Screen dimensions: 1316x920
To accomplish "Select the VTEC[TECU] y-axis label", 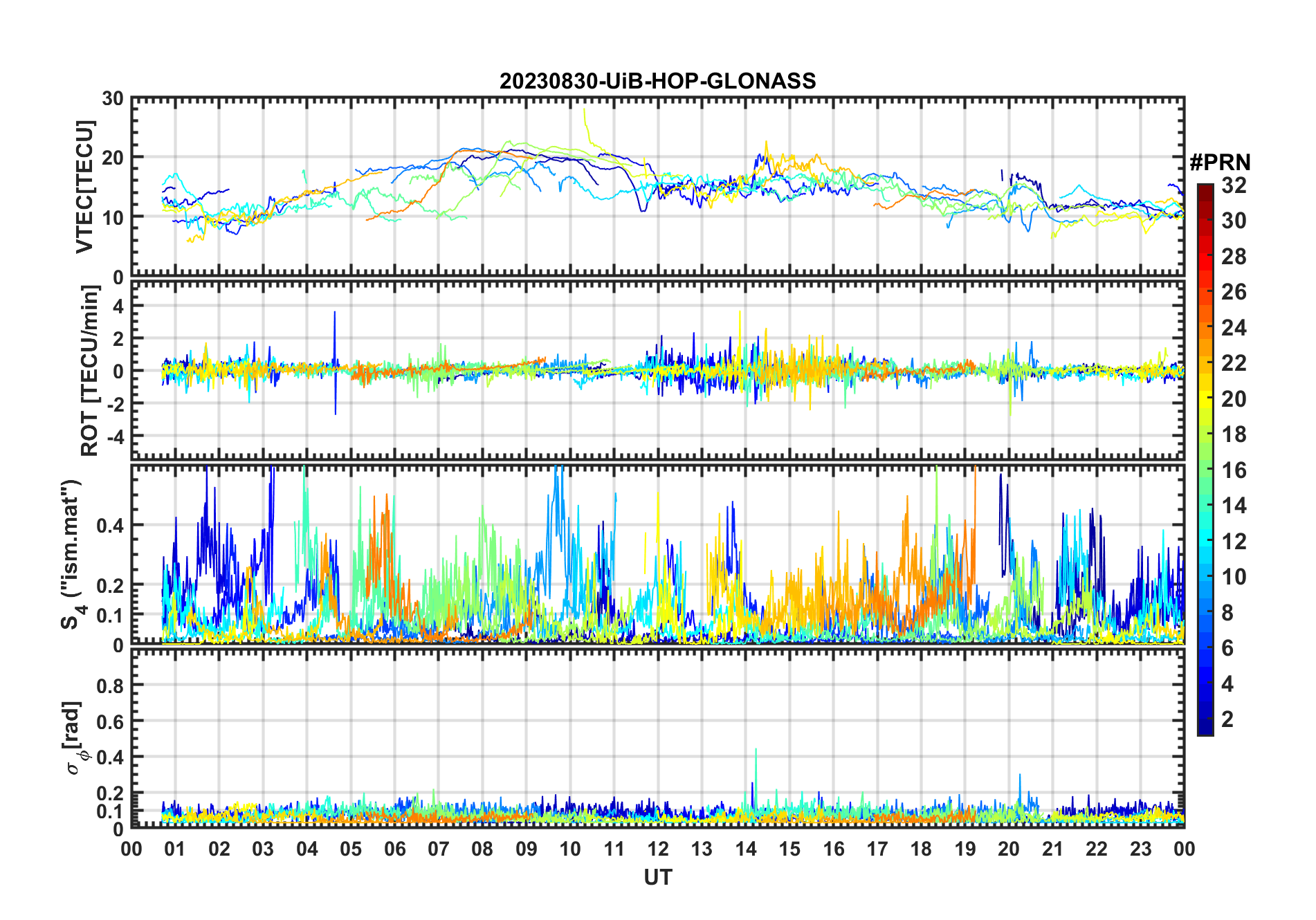I will pos(84,187).
